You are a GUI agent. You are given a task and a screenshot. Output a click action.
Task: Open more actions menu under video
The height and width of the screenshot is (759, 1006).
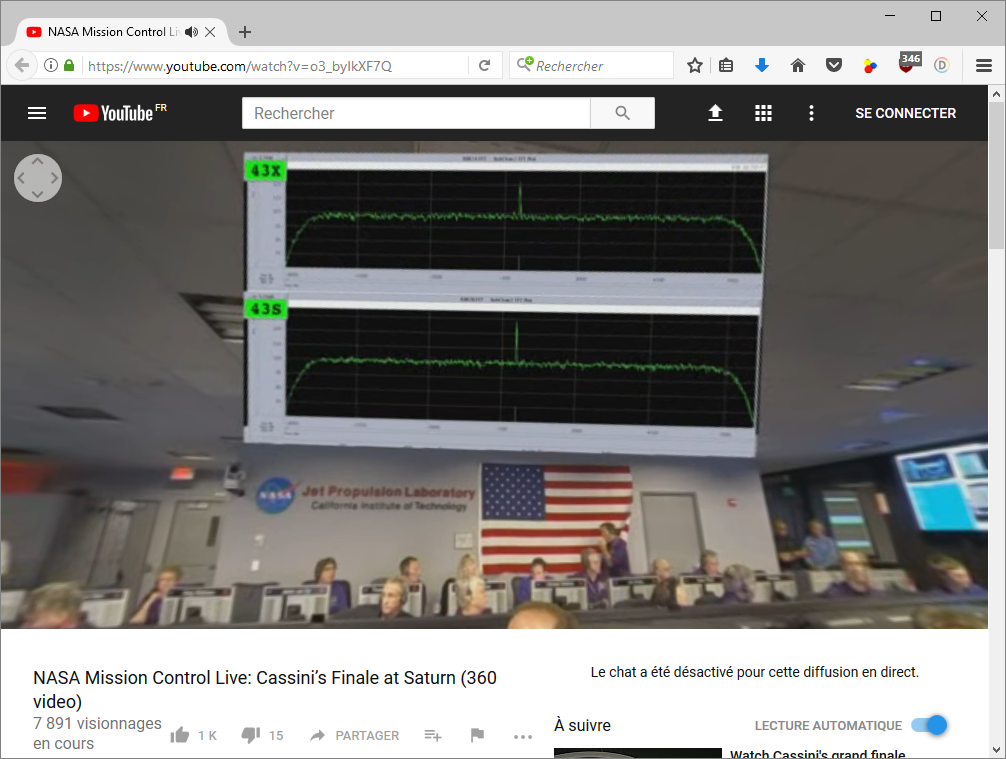pyautogui.click(x=522, y=736)
